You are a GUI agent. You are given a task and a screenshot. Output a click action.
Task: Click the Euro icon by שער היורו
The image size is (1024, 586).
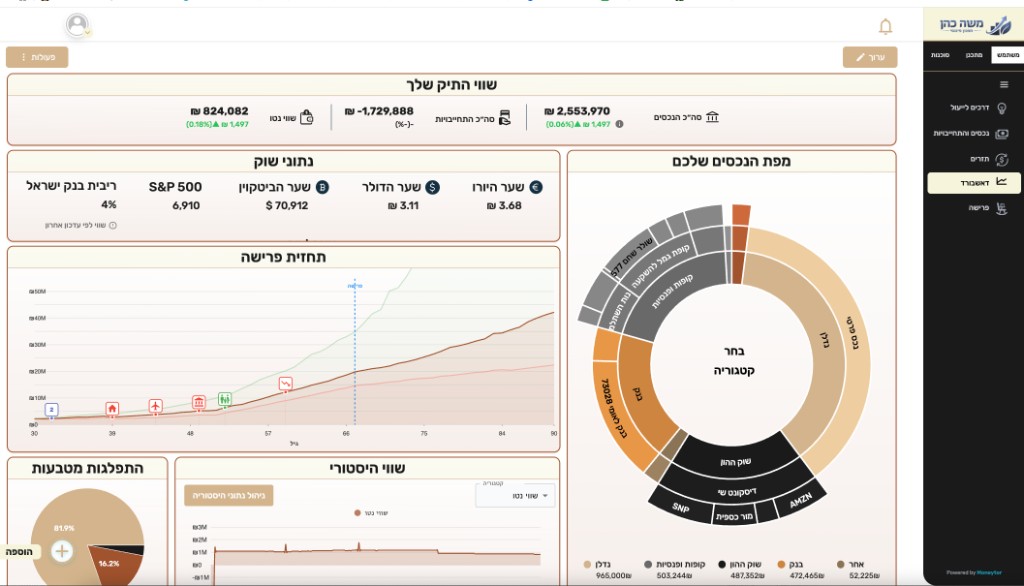click(x=536, y=187)
